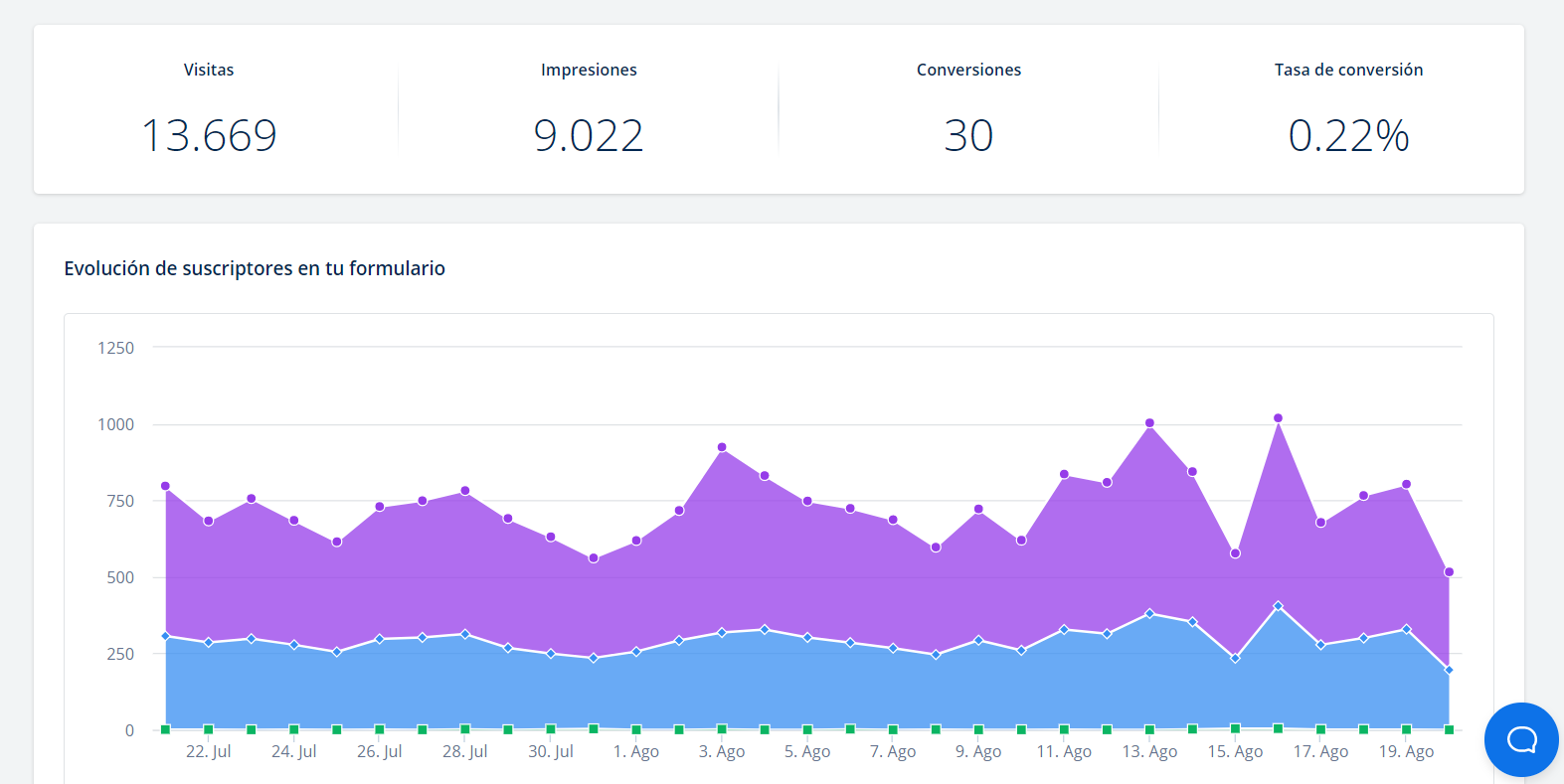
Task: Click the y-axis label 500
Action: pos(120,577)
